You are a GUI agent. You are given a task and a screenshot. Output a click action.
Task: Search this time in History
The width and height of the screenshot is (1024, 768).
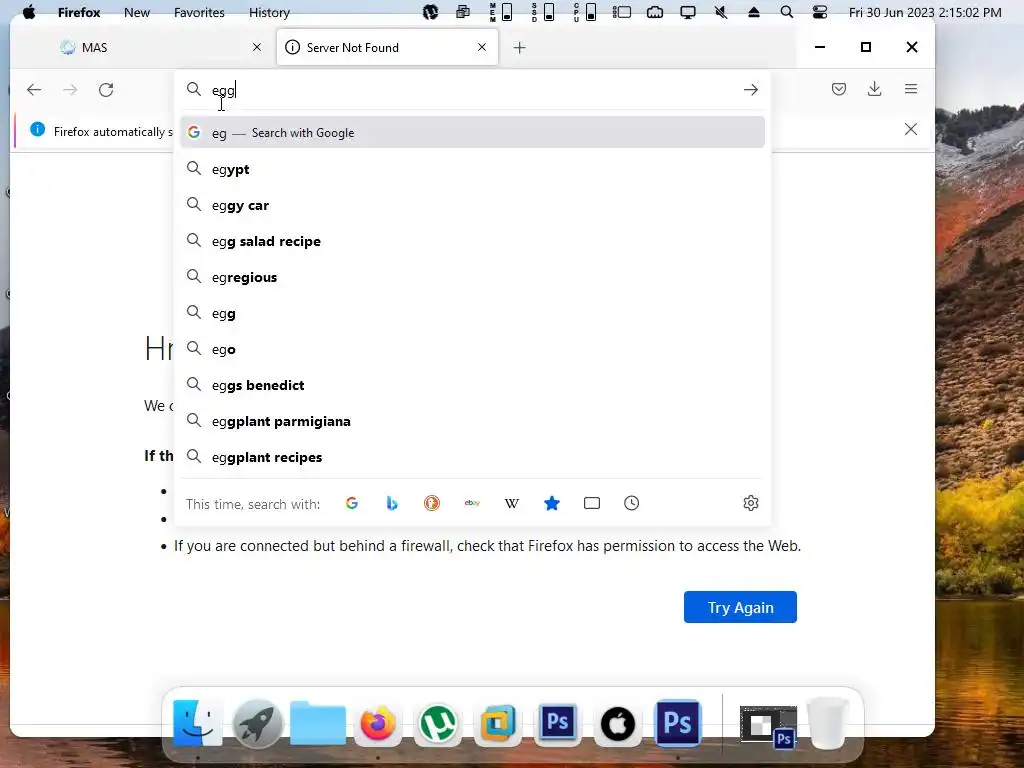pyautogui.click(x=632, y=503)
